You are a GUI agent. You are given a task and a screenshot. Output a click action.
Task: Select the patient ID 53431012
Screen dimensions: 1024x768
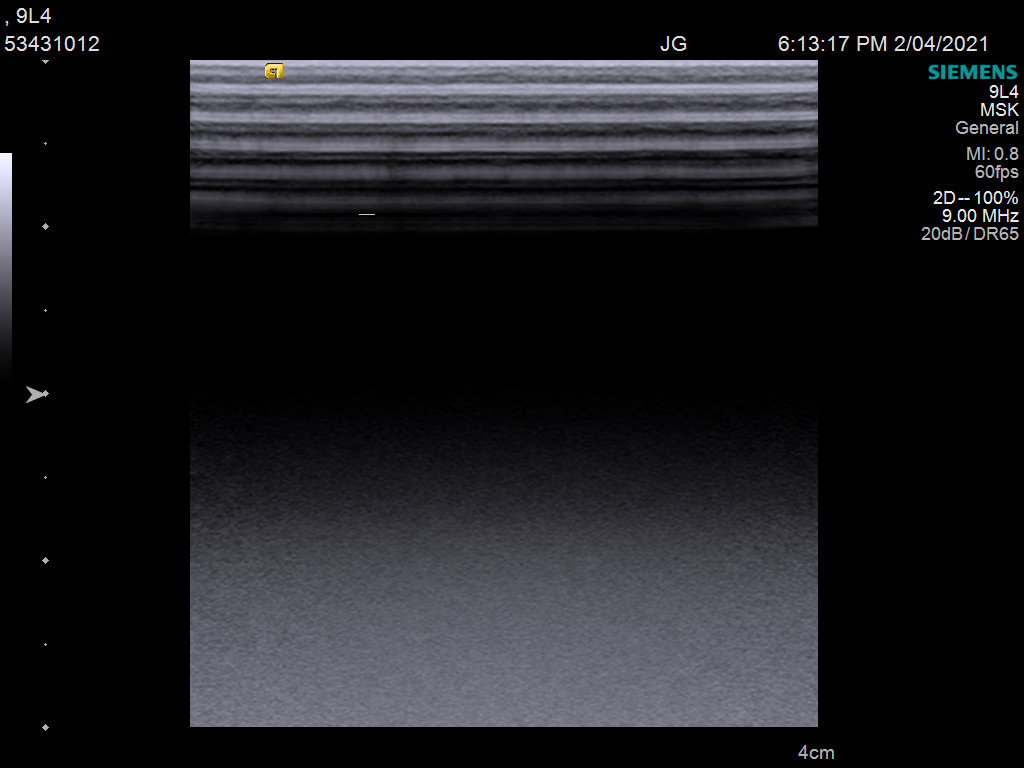click(x=52, y=44)
